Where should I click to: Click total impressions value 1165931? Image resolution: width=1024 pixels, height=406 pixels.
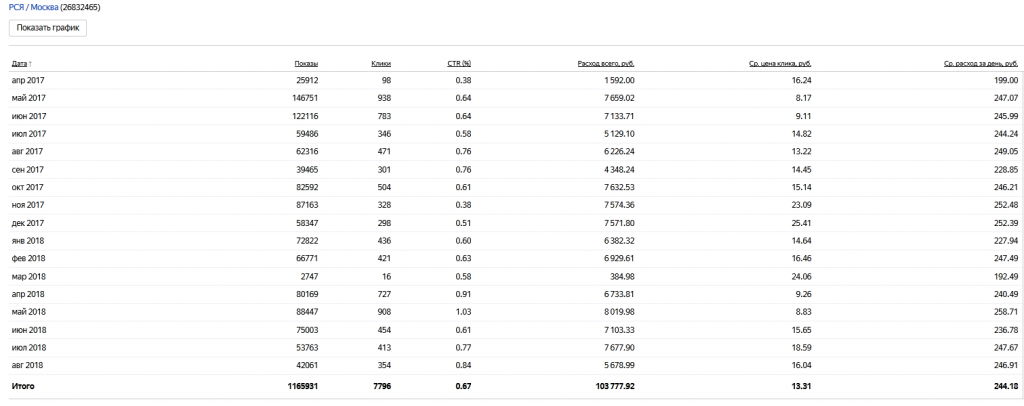coord(300,385)
